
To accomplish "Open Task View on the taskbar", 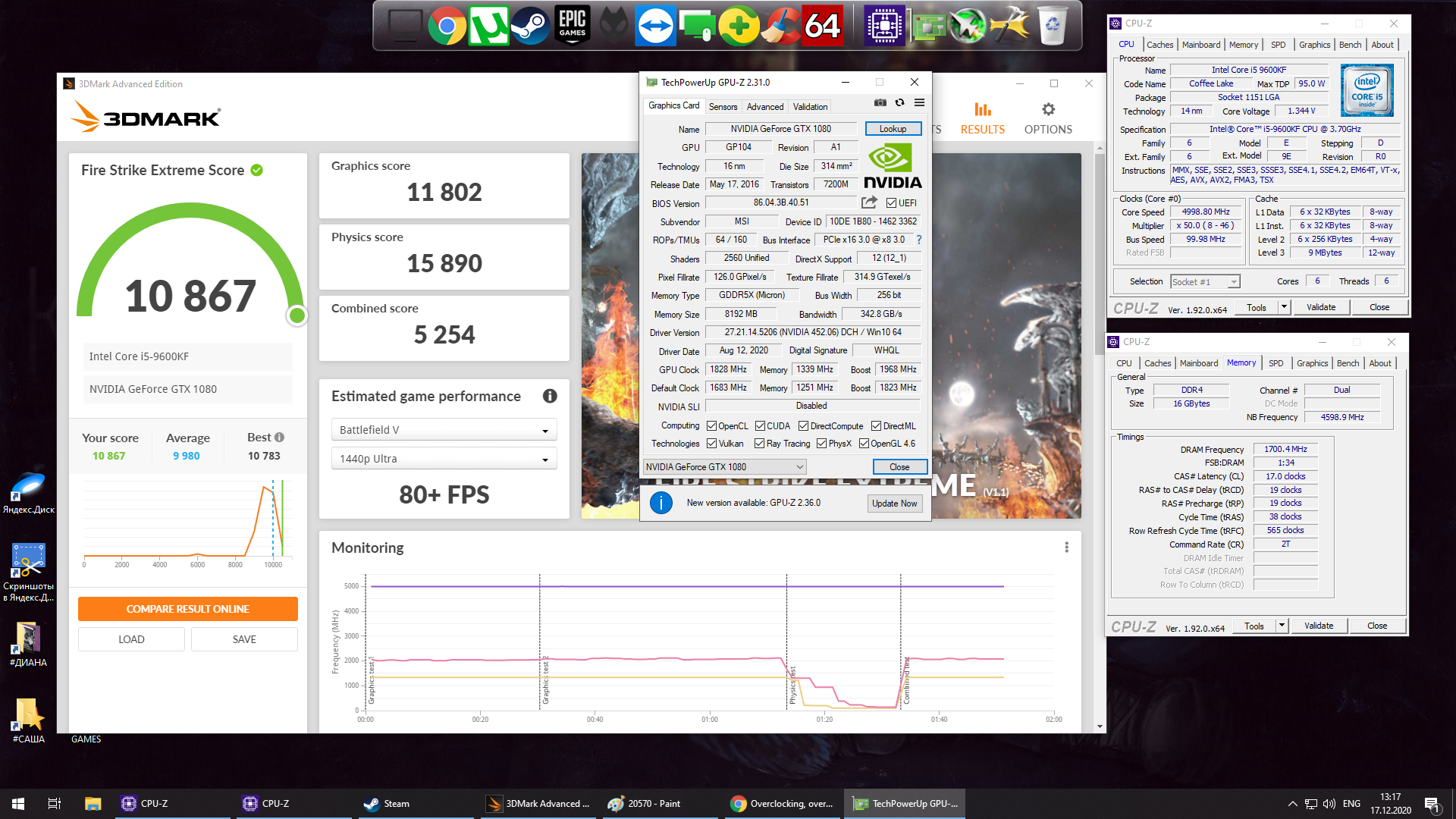I will tap(54, 803).
